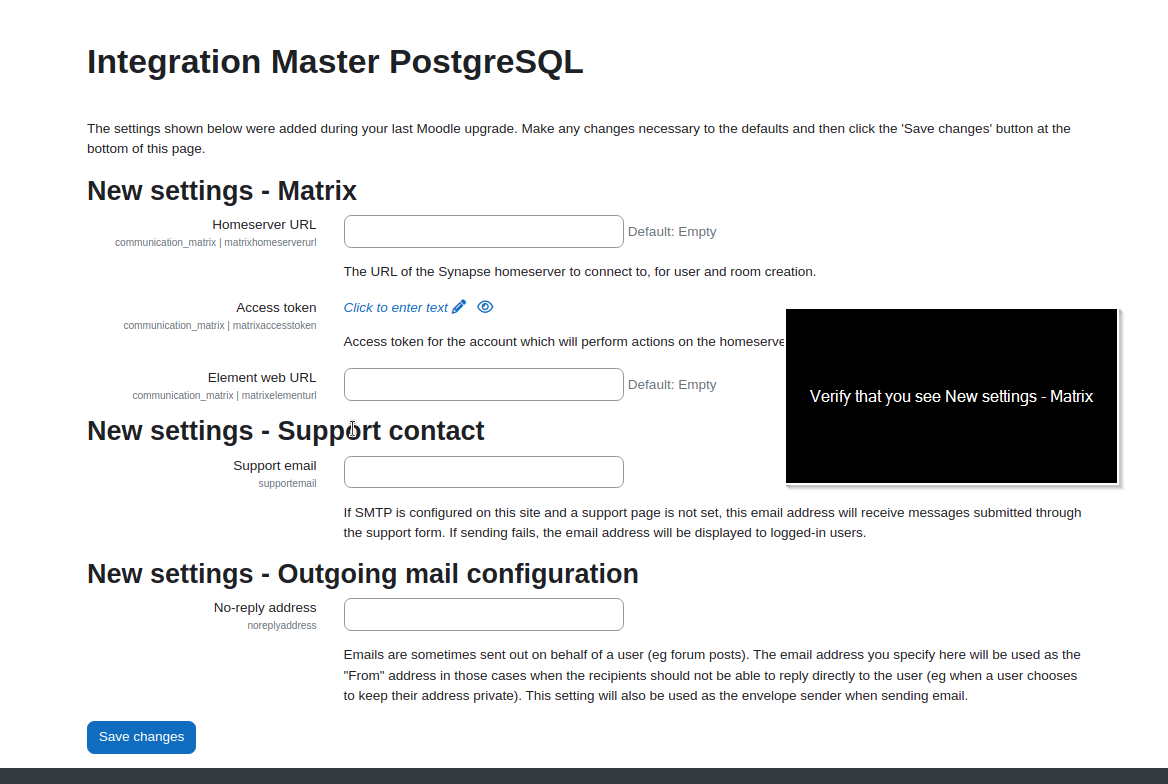This screenshot has height=784, width=1168.
Task: Click the Synapse homeserver description text
Action: [x=580, y=272]
